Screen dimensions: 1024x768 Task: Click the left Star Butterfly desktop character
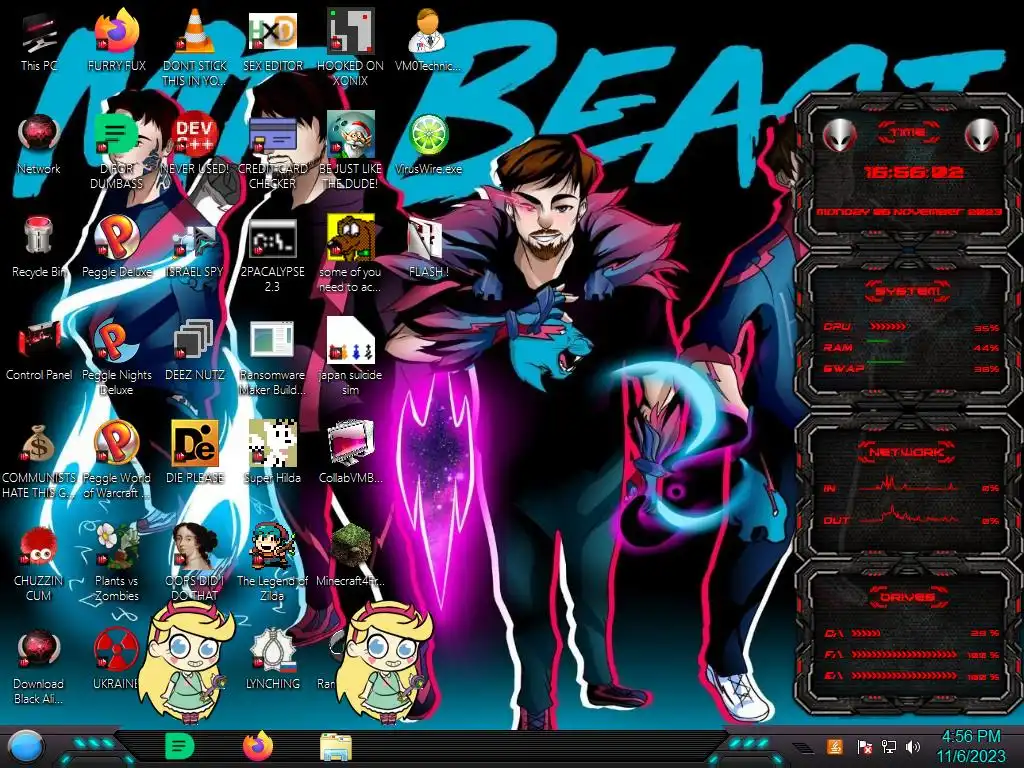coord(187,662)
